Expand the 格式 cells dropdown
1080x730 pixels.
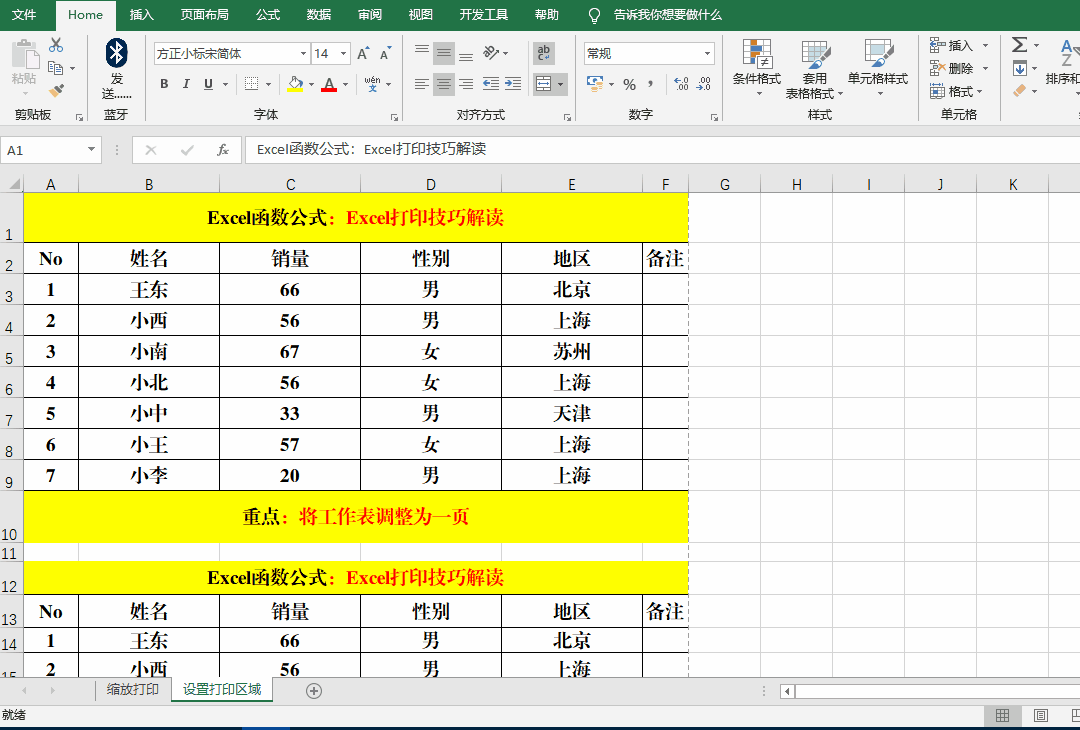pos(979,91)
